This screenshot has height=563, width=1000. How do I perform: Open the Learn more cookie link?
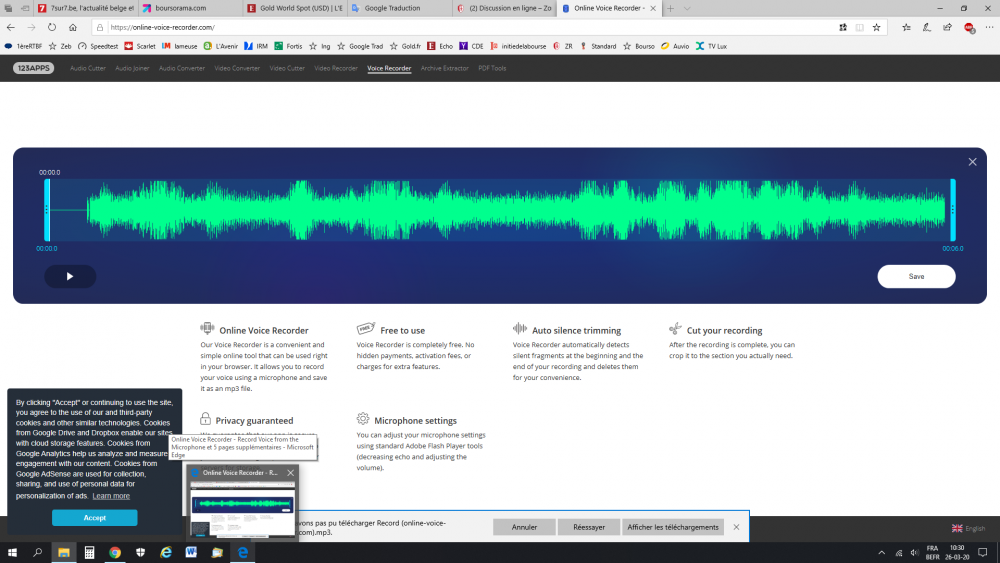(x=111, y=496)
